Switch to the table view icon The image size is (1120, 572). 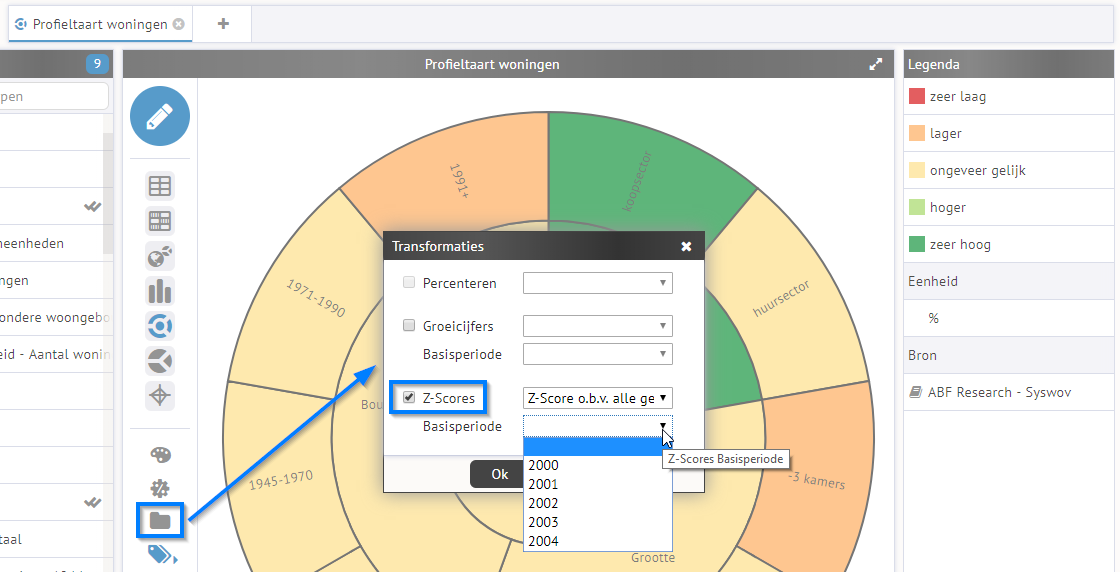coord(160,186)
